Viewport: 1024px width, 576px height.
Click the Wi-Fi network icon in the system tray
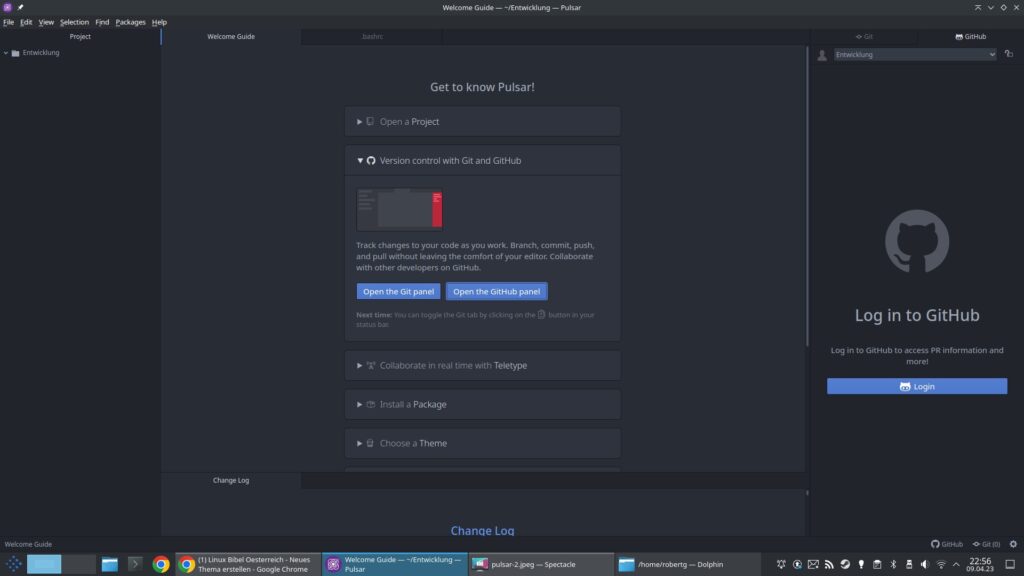[x=941, y=564]
